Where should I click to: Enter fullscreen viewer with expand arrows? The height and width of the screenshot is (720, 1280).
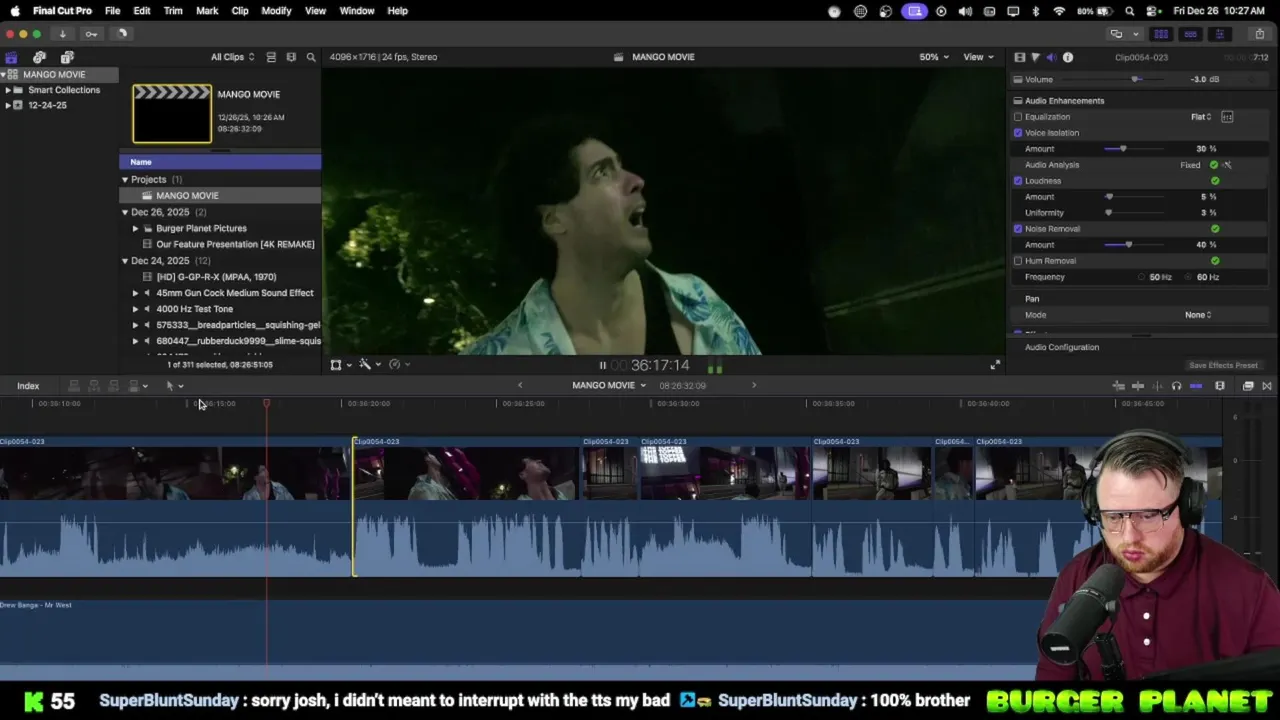tap(995, 365)
